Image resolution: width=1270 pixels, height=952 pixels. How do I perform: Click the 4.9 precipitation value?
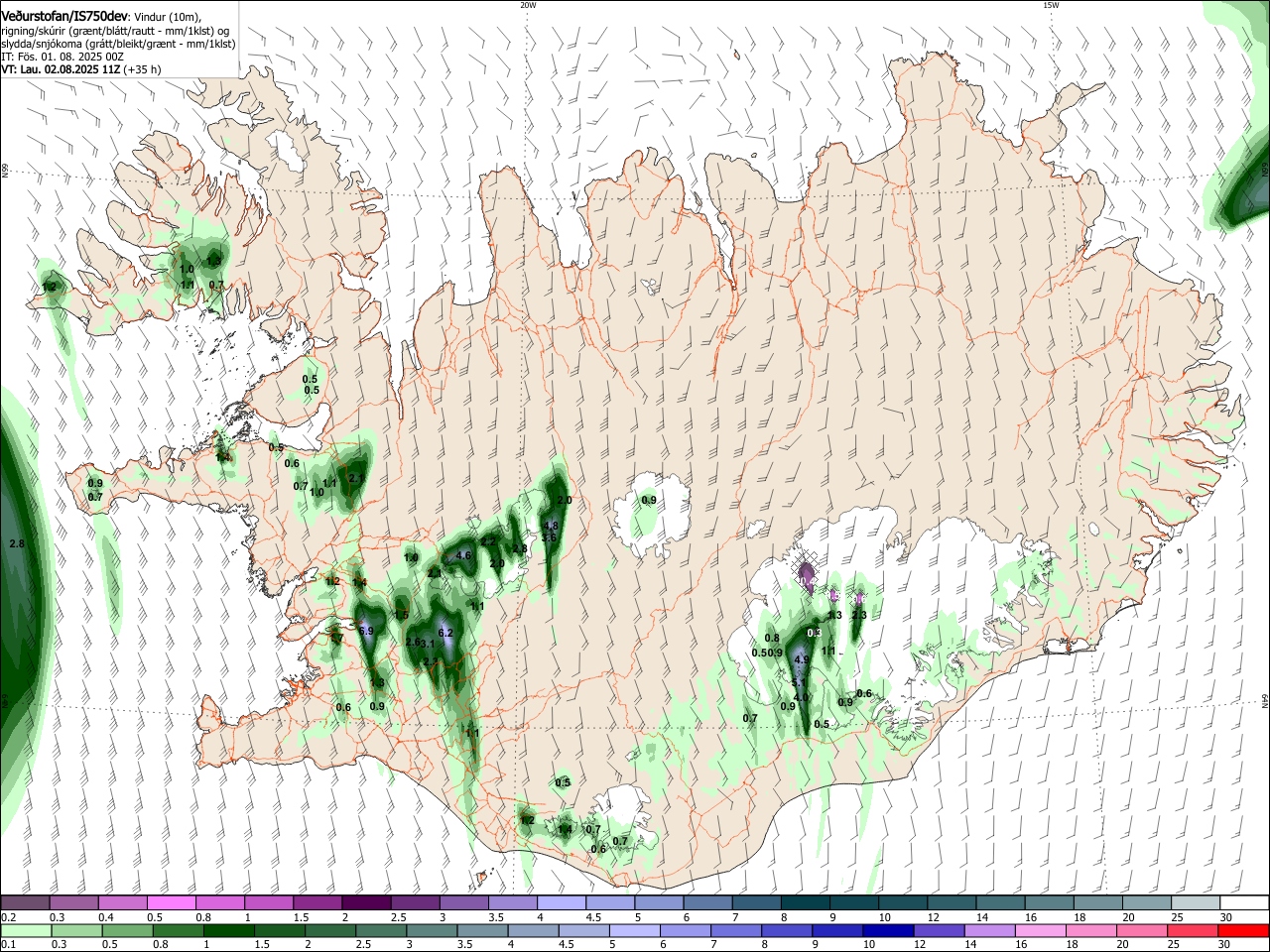point(803,659)
